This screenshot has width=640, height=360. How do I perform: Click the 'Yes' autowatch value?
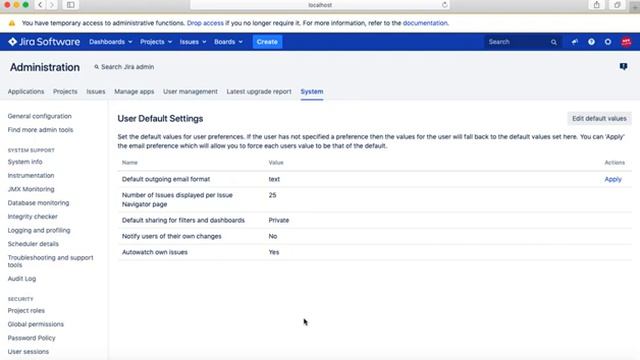(x=273, y=252)
